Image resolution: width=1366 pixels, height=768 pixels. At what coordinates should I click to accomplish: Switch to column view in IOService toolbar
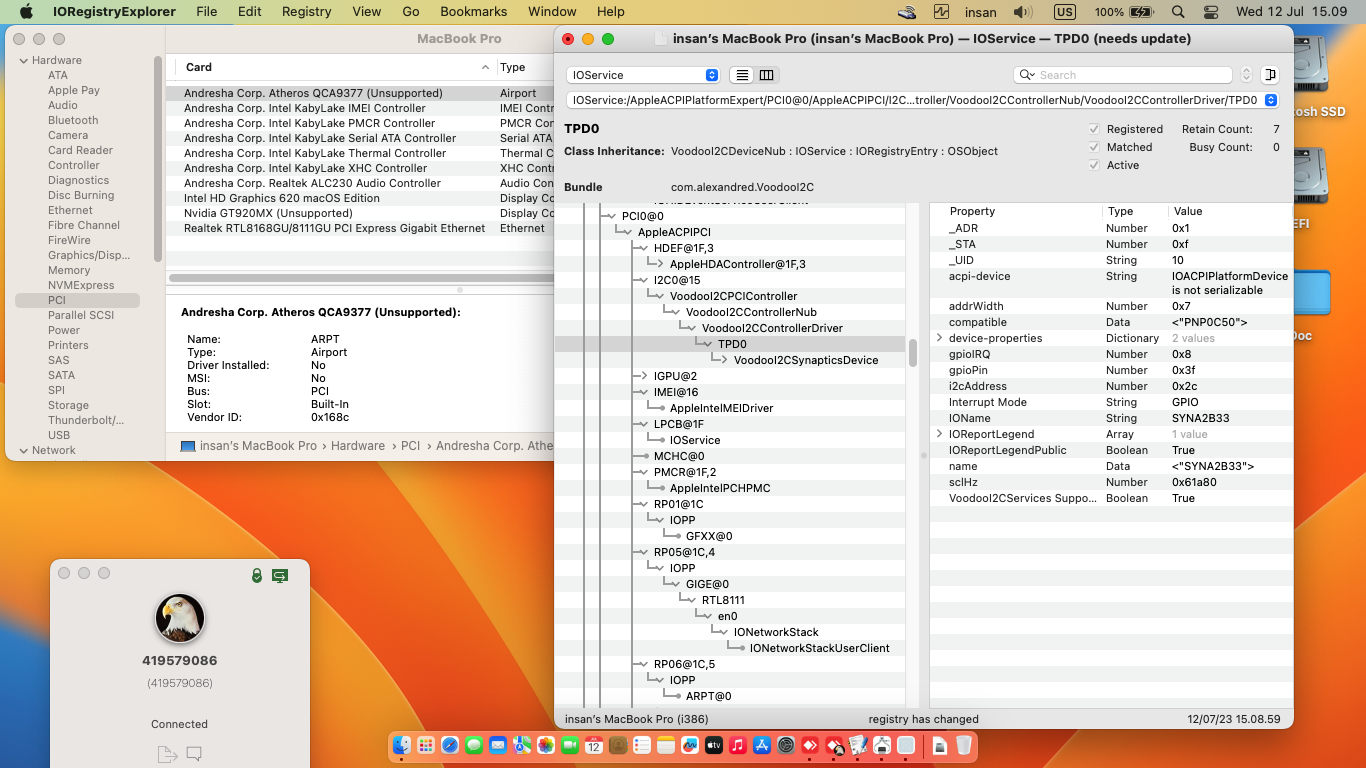(766, 75)
